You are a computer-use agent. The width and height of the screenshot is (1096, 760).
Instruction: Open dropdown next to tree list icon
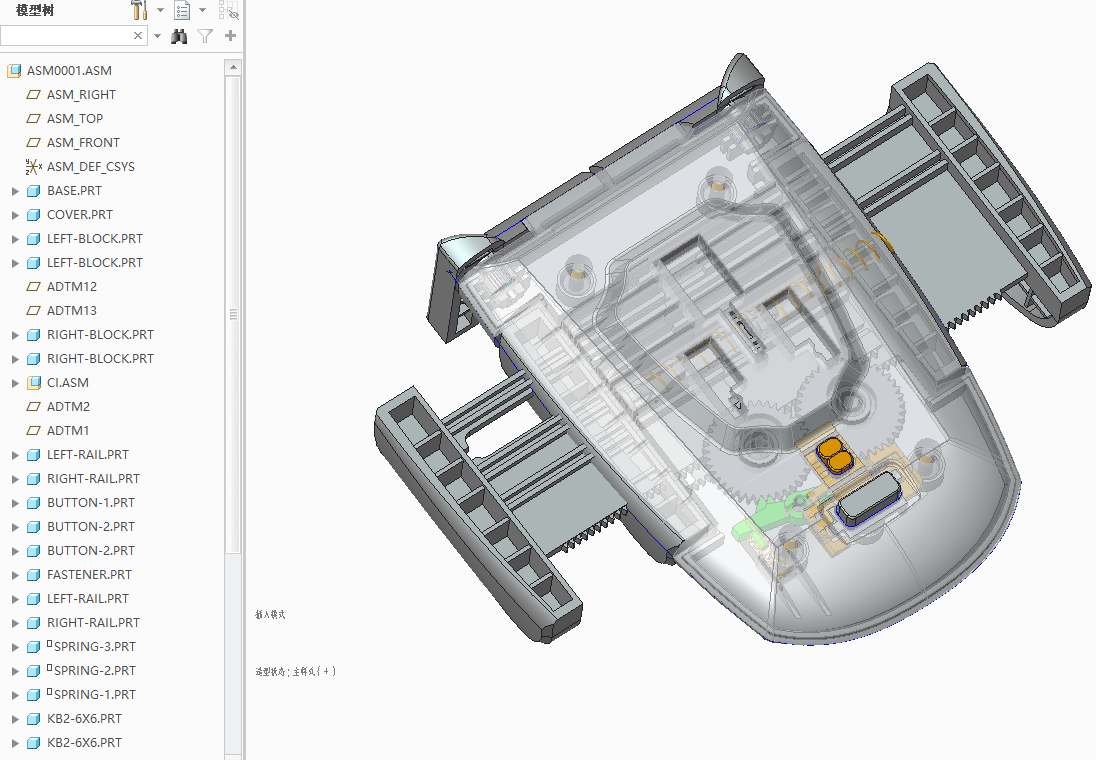(x=202, y=11)
